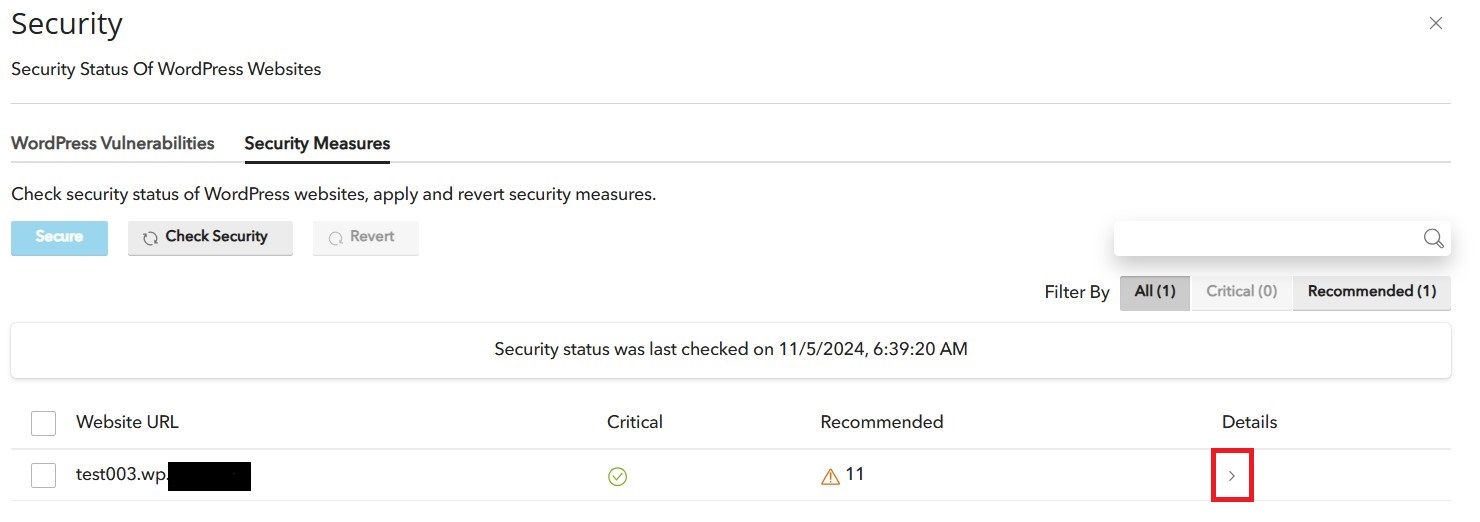This screenshot has width=1480, height=522.
Task: Click the green Critical status checkmark icon
Action: pos(618,477)
